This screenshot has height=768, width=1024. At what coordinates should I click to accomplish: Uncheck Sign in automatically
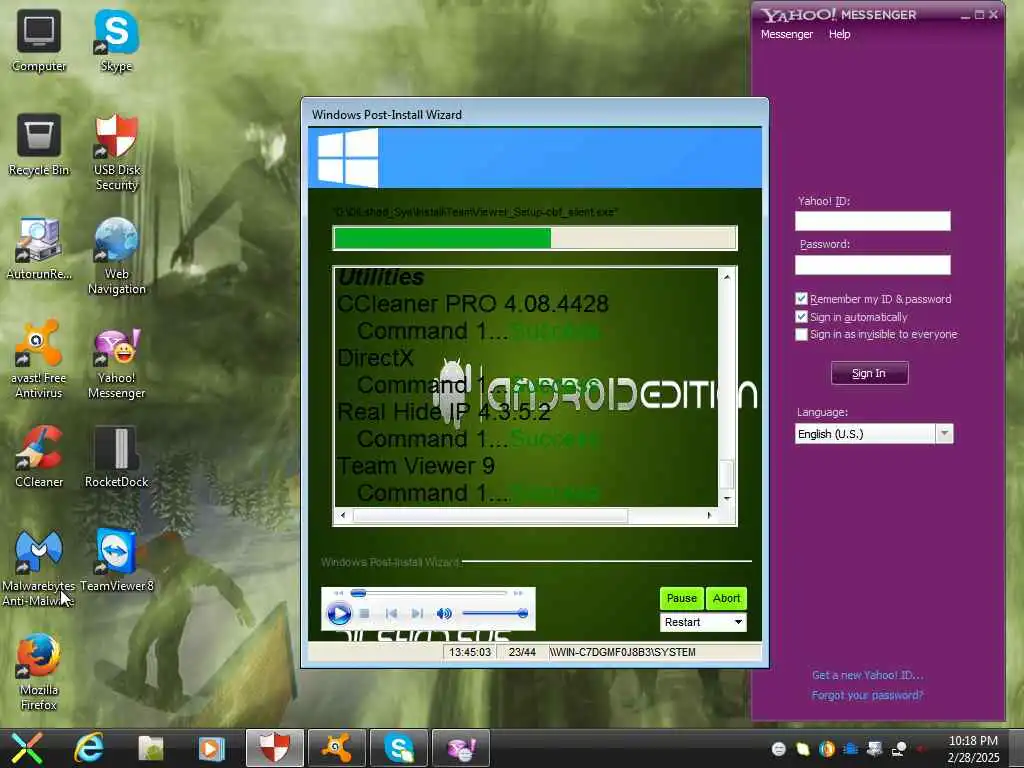click(x=801, y=317)
